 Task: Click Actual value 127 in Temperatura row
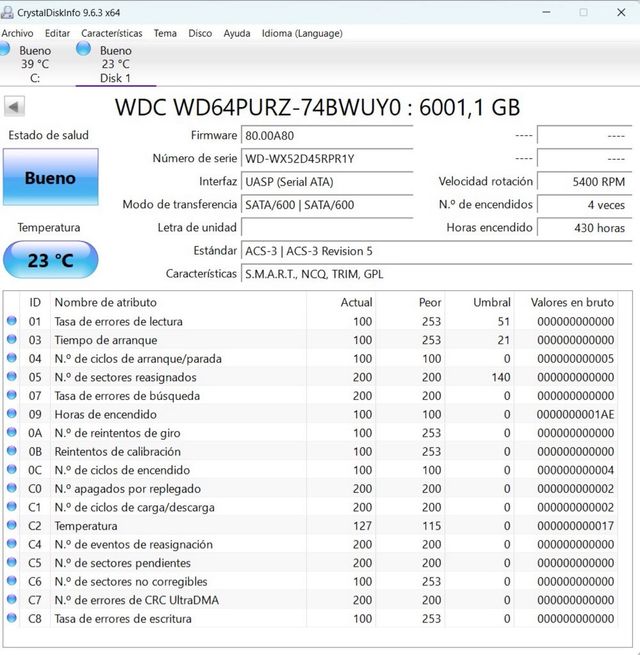[x=362, y=526]
